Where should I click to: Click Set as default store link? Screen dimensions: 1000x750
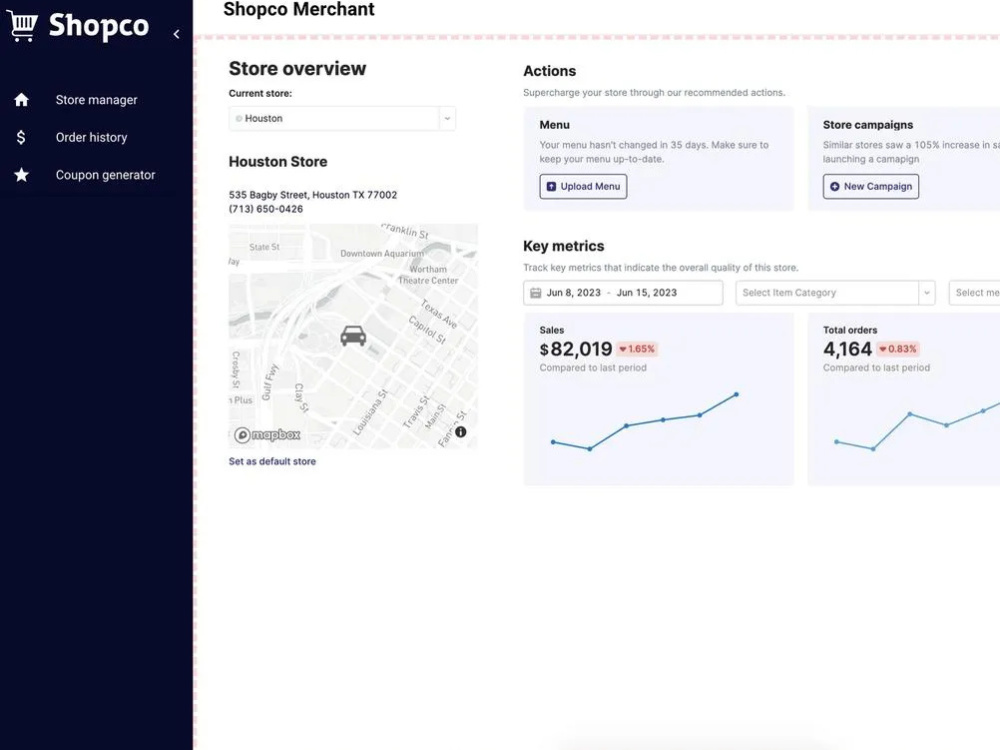click(272, 461)
